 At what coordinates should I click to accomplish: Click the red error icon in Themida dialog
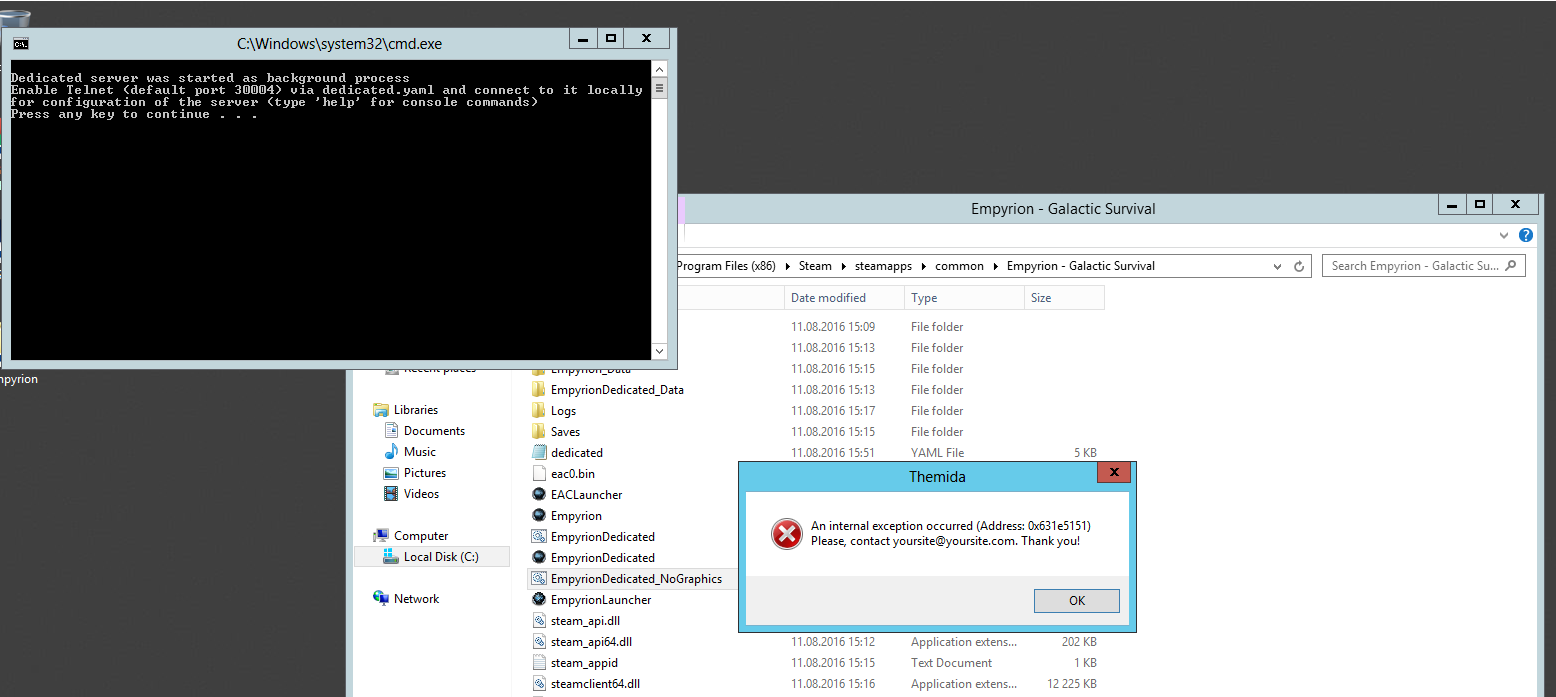coord(787,534)
